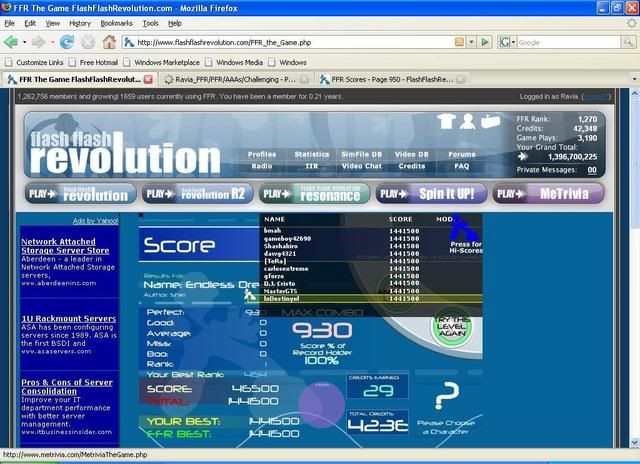Image resolution: width=640 pixels, height=464 pixels.
Task: Click the browser Back arrow button
Action: coord(12,42)
